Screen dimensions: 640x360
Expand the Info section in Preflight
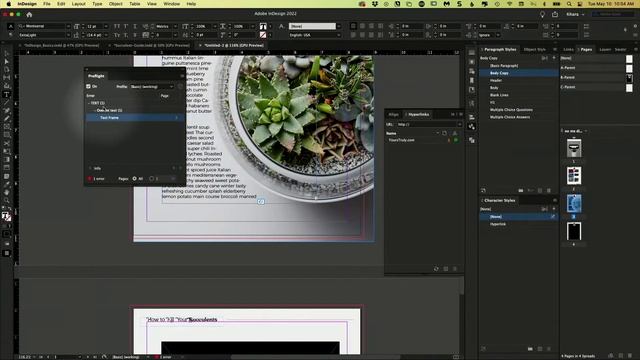coord(90,168)
